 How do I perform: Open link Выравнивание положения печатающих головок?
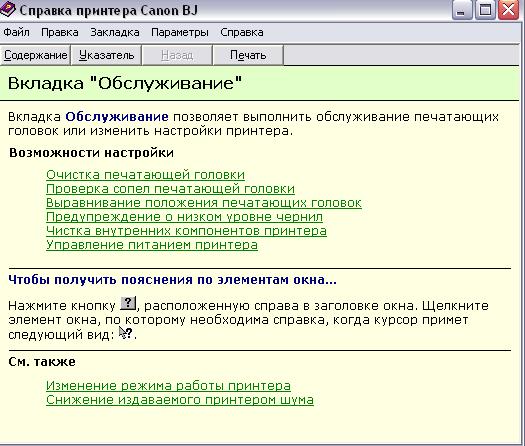coord(204,203)
